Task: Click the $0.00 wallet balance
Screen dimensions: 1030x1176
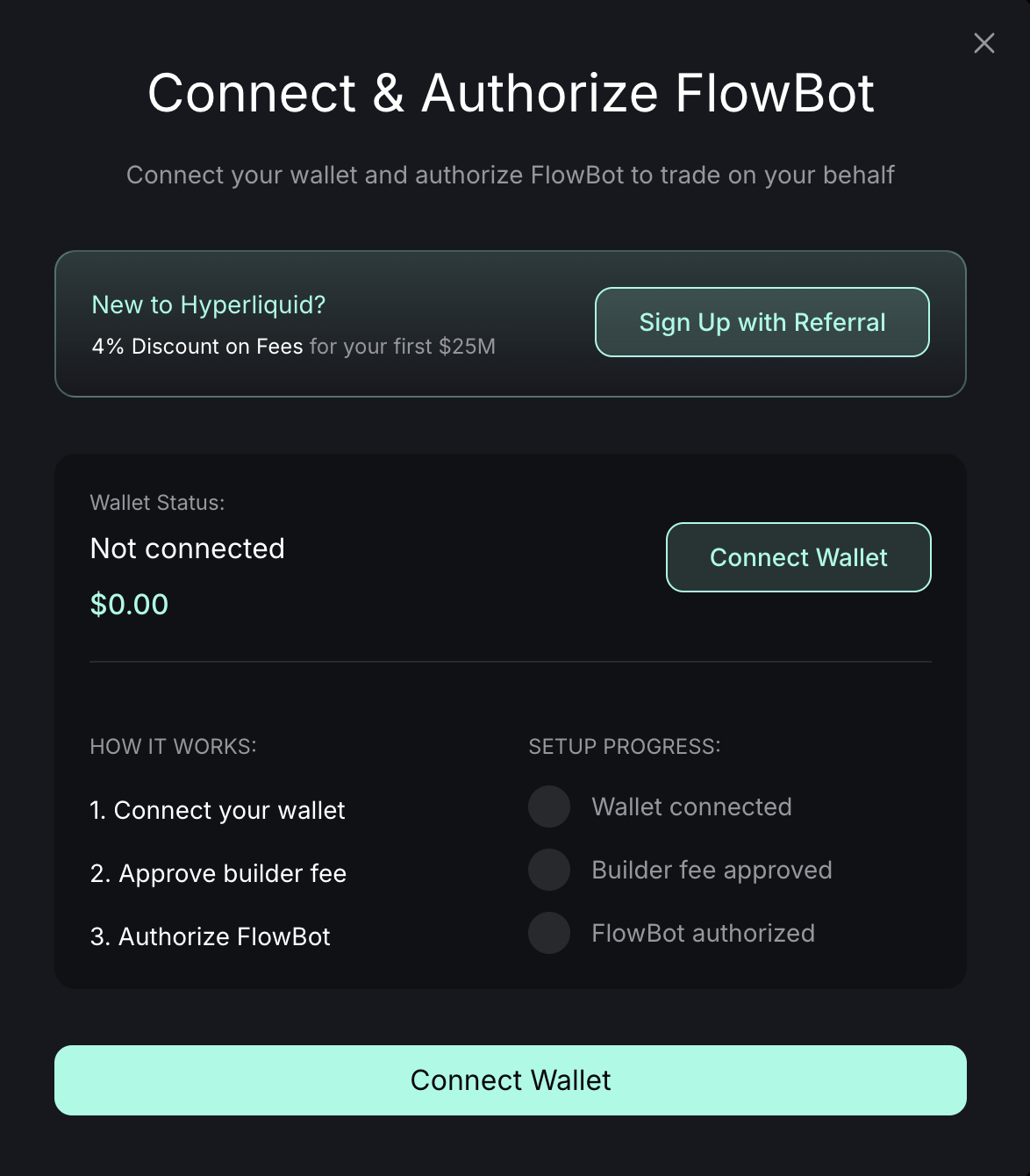Action: [x=129, y=605]
